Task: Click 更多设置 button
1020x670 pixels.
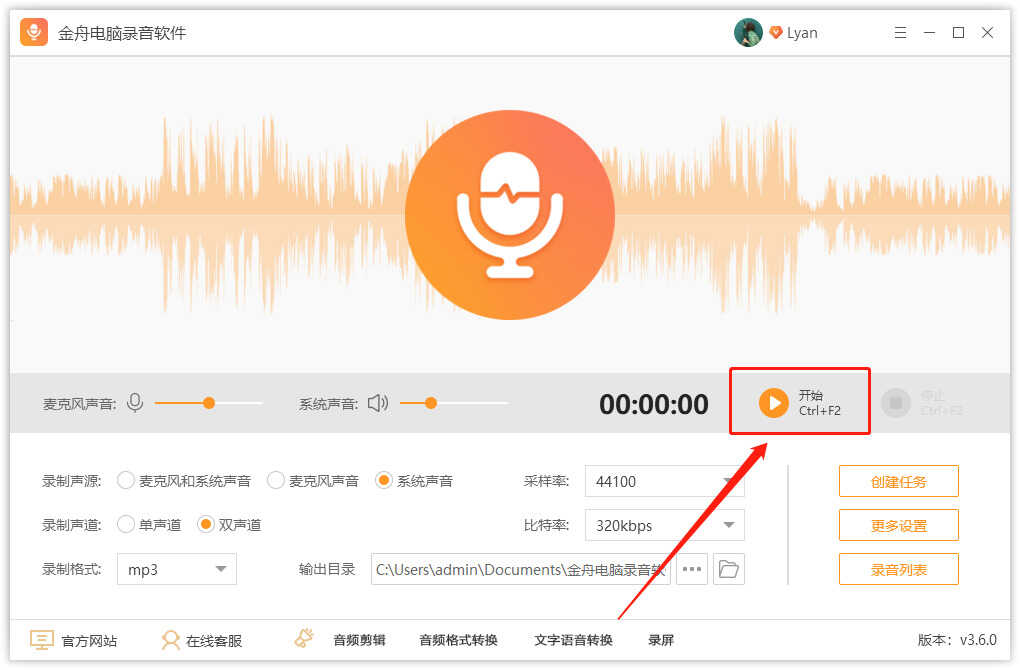Action: (898, 525)
